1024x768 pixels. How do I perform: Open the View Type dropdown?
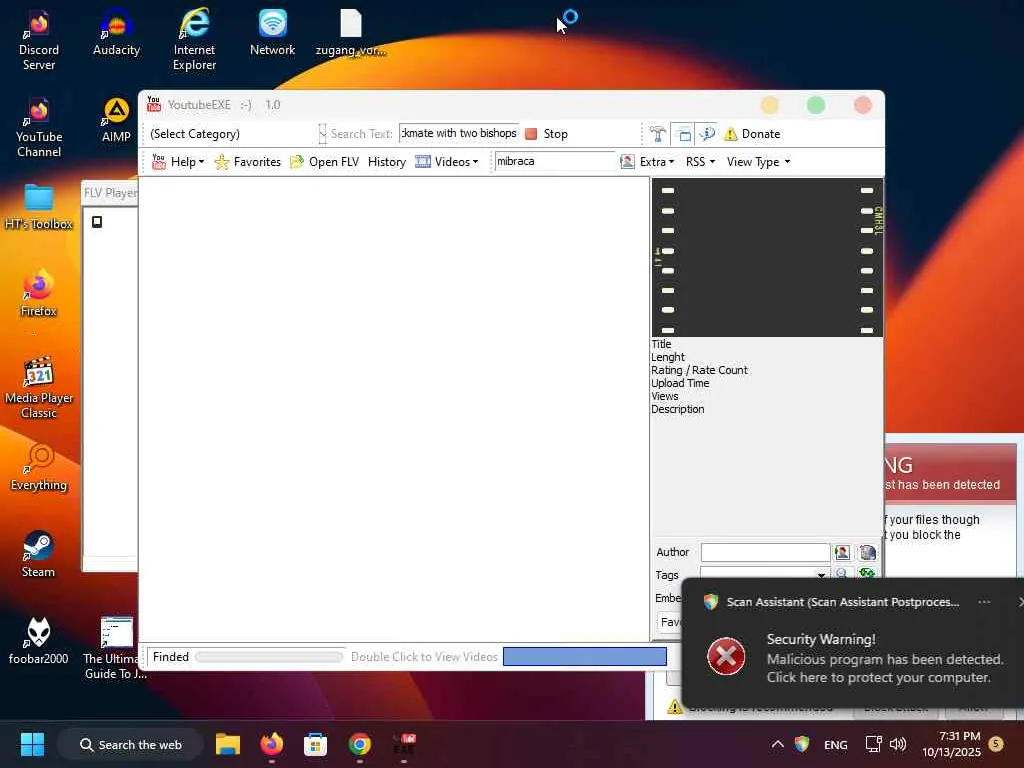758,161
